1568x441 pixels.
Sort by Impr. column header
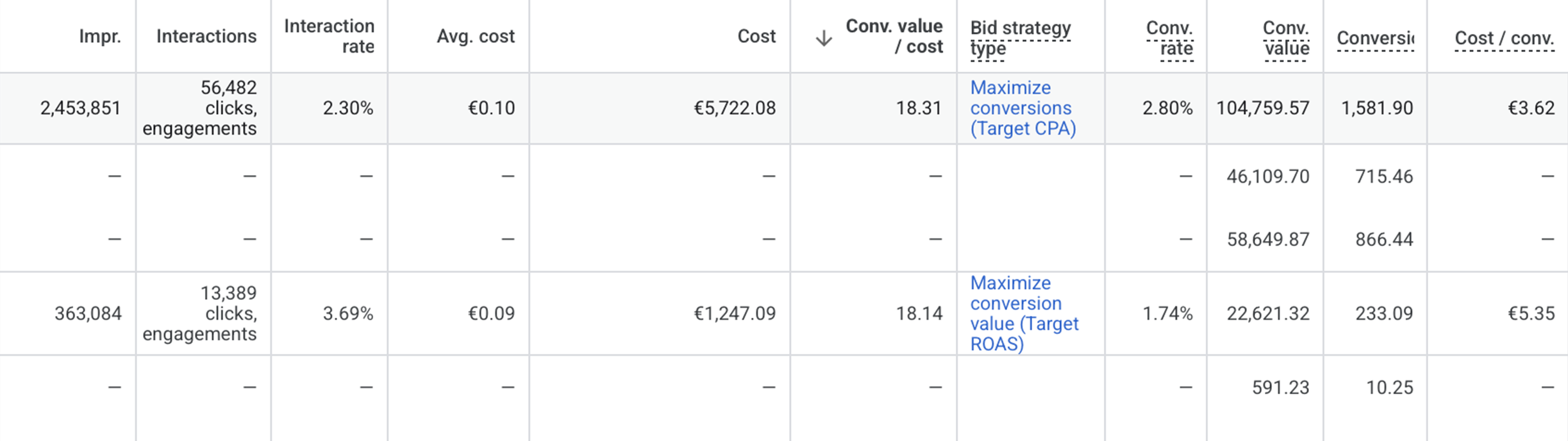tap(100, 37)
